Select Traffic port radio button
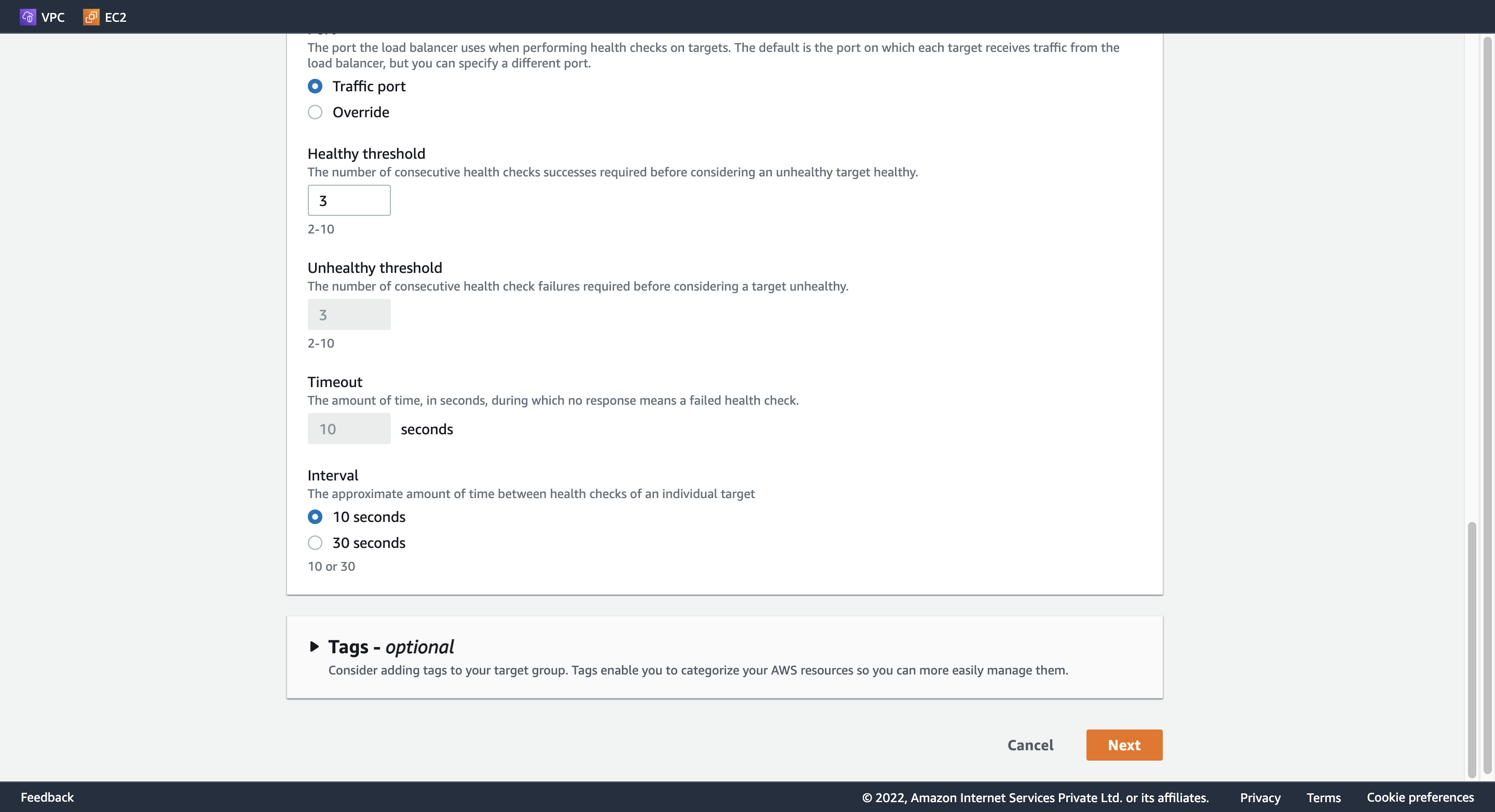Image resolution: width=1495 pixels, height=812 pixels. coord(315,86)
